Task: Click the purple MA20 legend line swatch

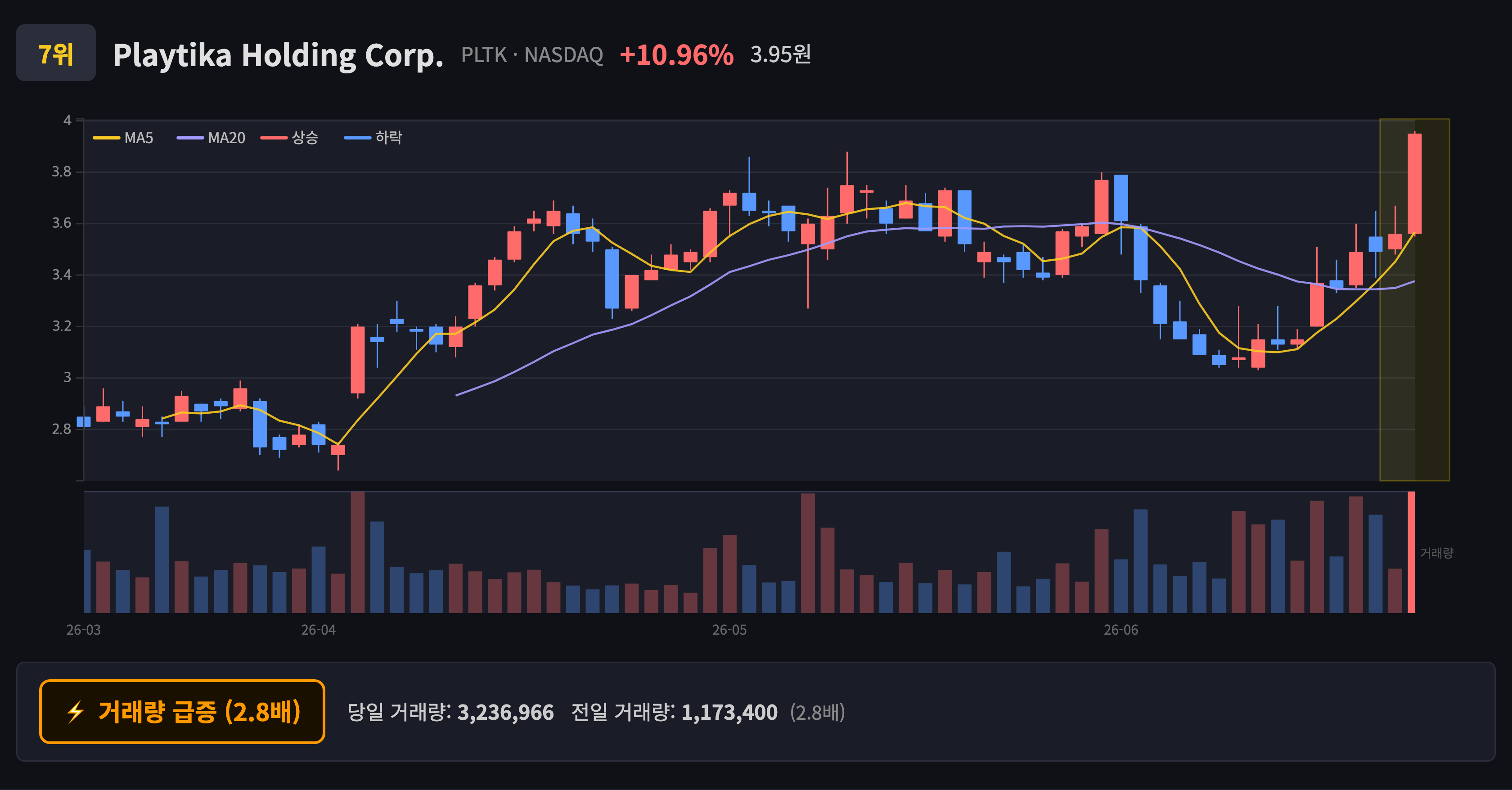Action: click(x=190, y=138)
